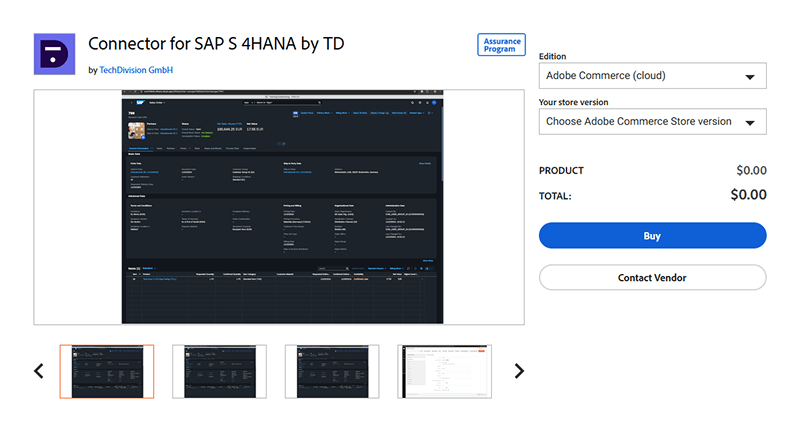The image size is (800, 445).
Task: Click the Contact Vendor button
Action: 653,278
